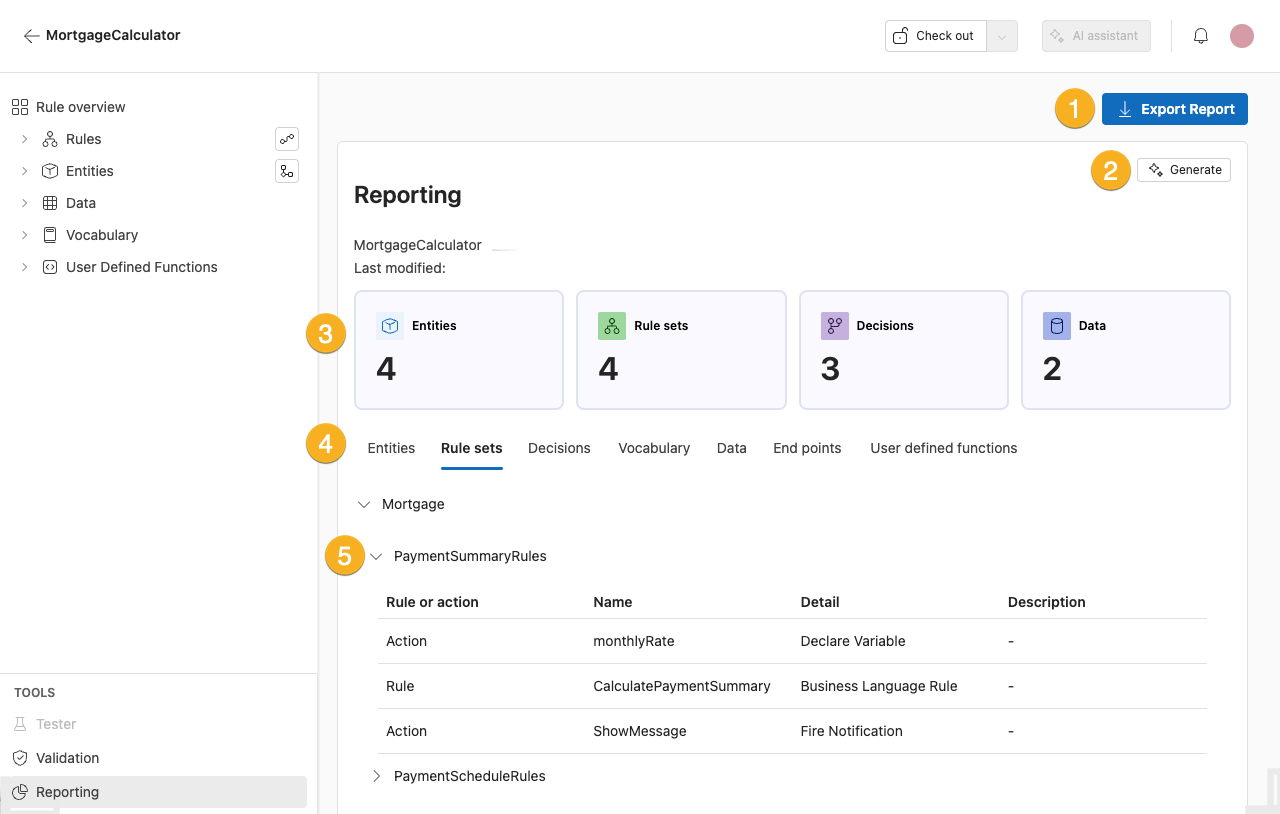
Task: Open the rule chain icon beside Rules
Action: click(x=287, y=138)
